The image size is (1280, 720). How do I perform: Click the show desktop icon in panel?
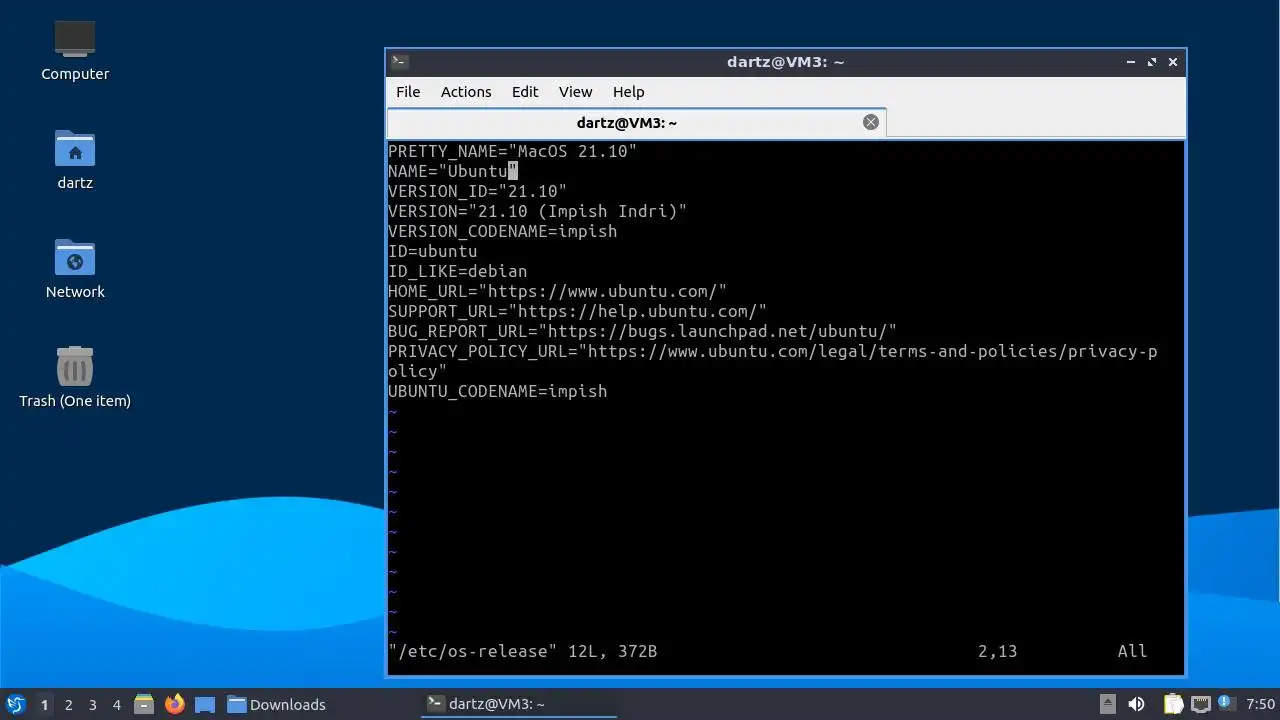point(205,704)
